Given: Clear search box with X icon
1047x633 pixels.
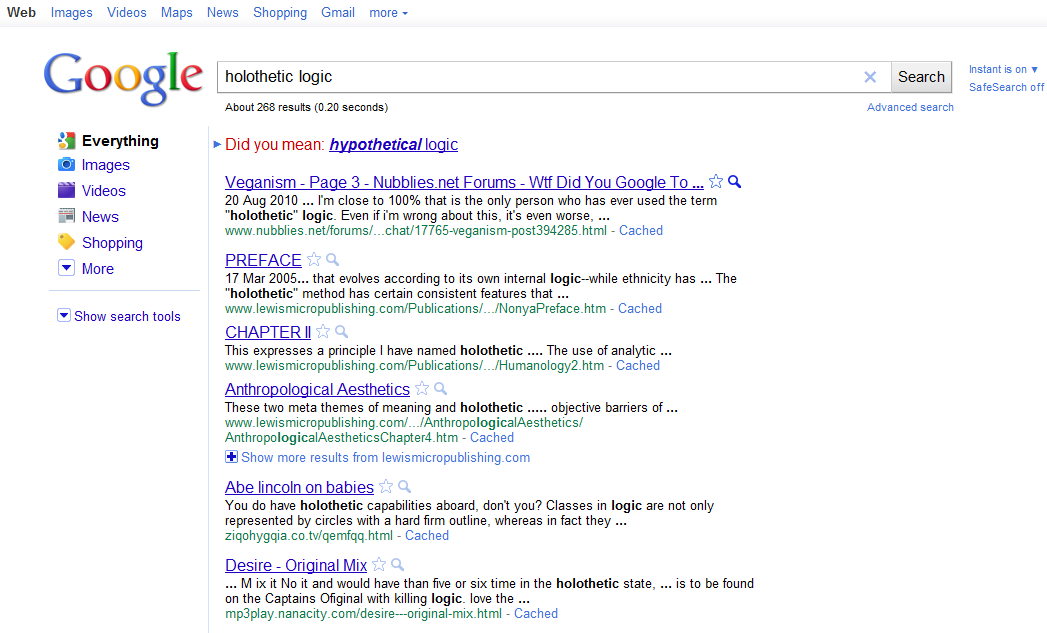Looking at the screenshot, I should point(870,77).
